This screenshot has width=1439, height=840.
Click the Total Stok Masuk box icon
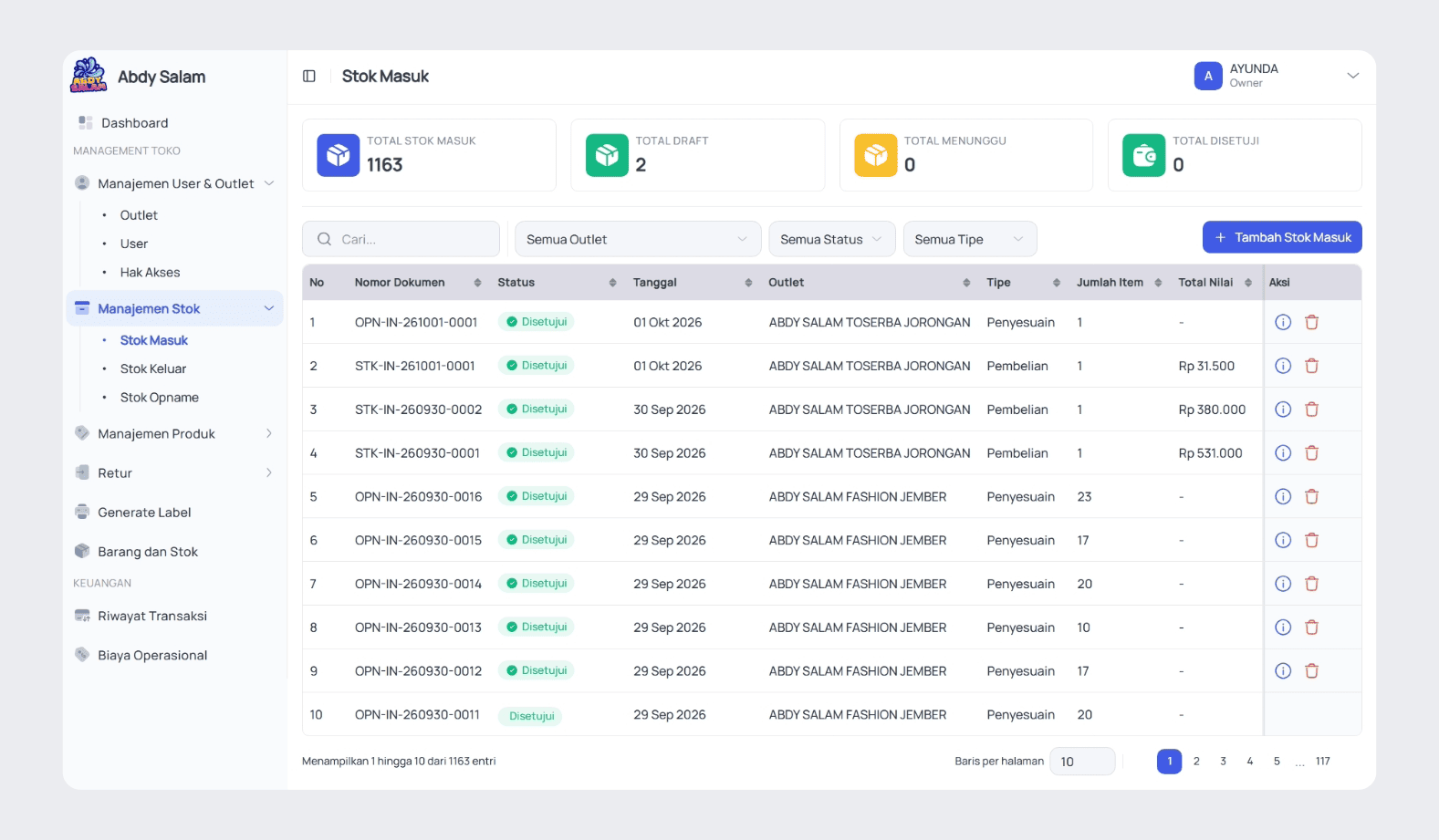click(339, 155)
